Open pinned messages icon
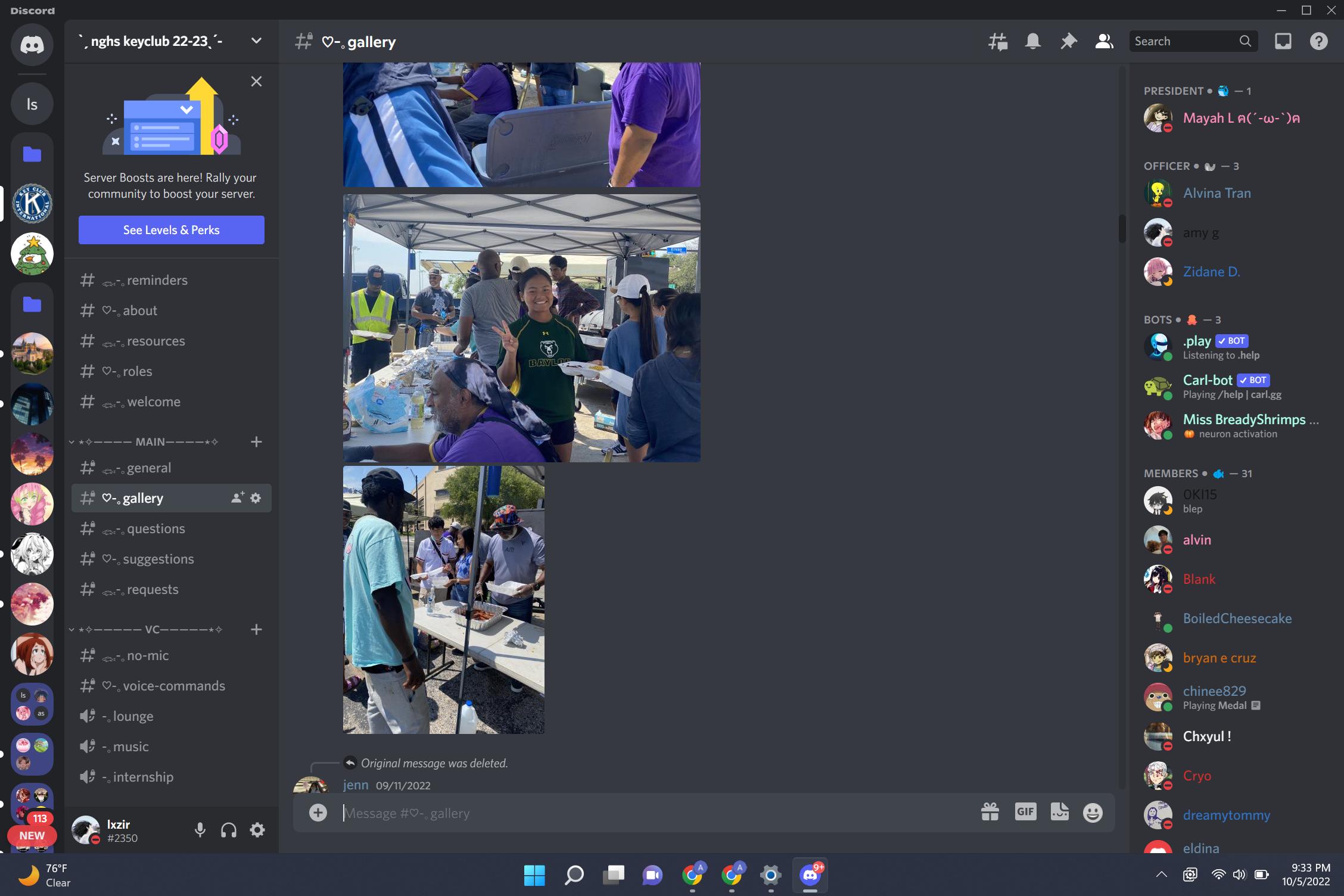The width and height of the screenshot is (1344, 896). click(1069, 41)
